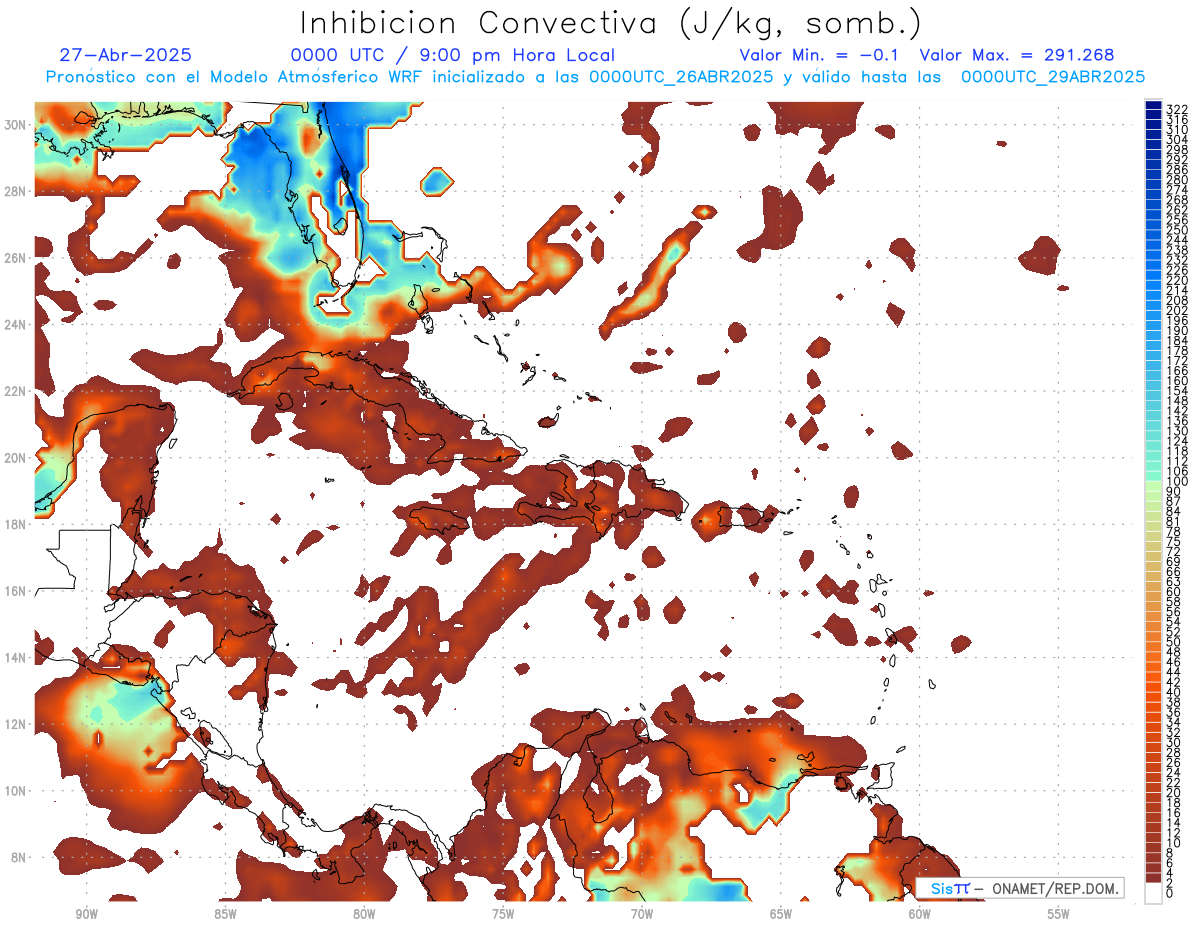
Task: Click the '80W' longitude label
Action: pyautogui.click(x=364, y=915)
